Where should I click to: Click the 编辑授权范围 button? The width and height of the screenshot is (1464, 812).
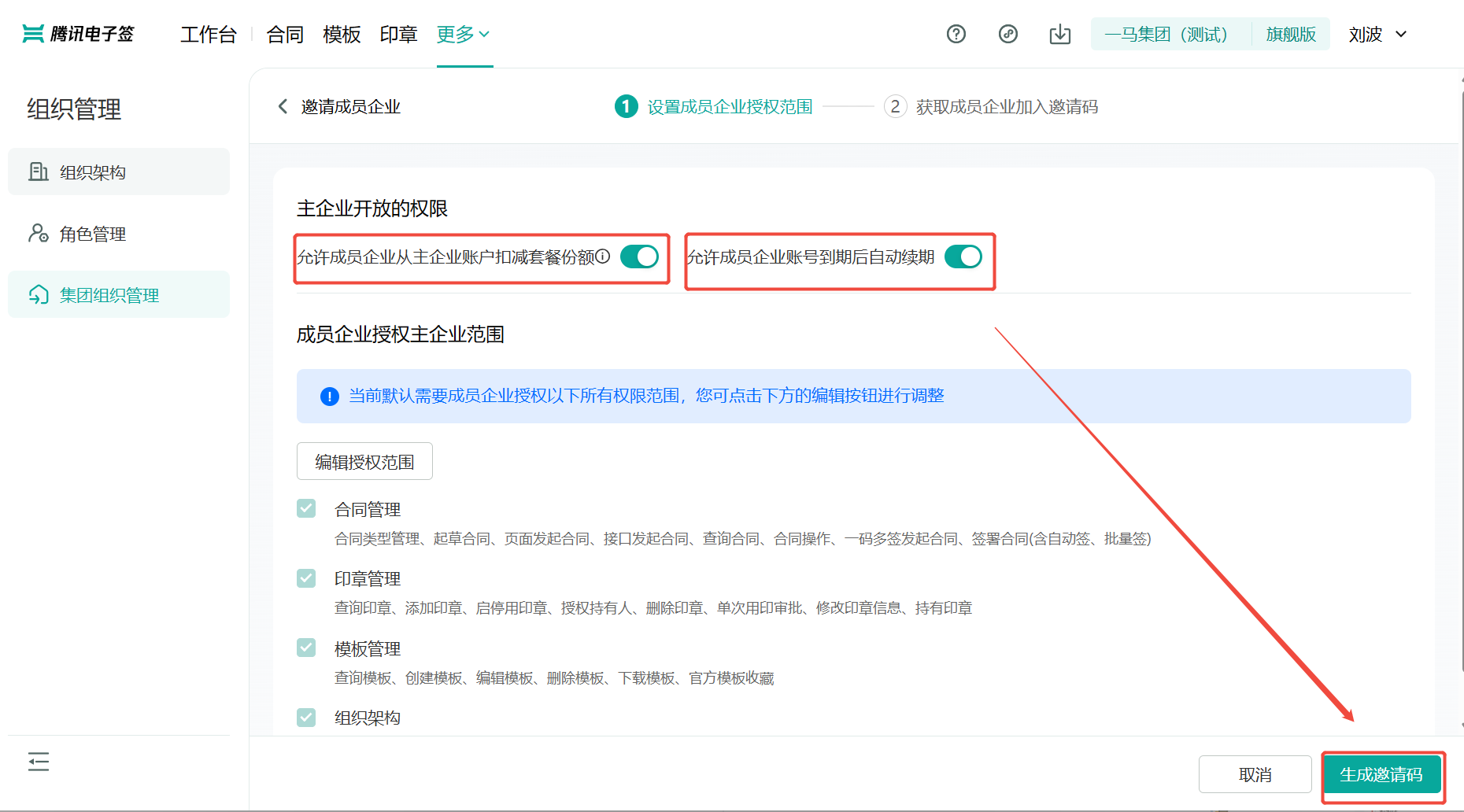[364, 462]
